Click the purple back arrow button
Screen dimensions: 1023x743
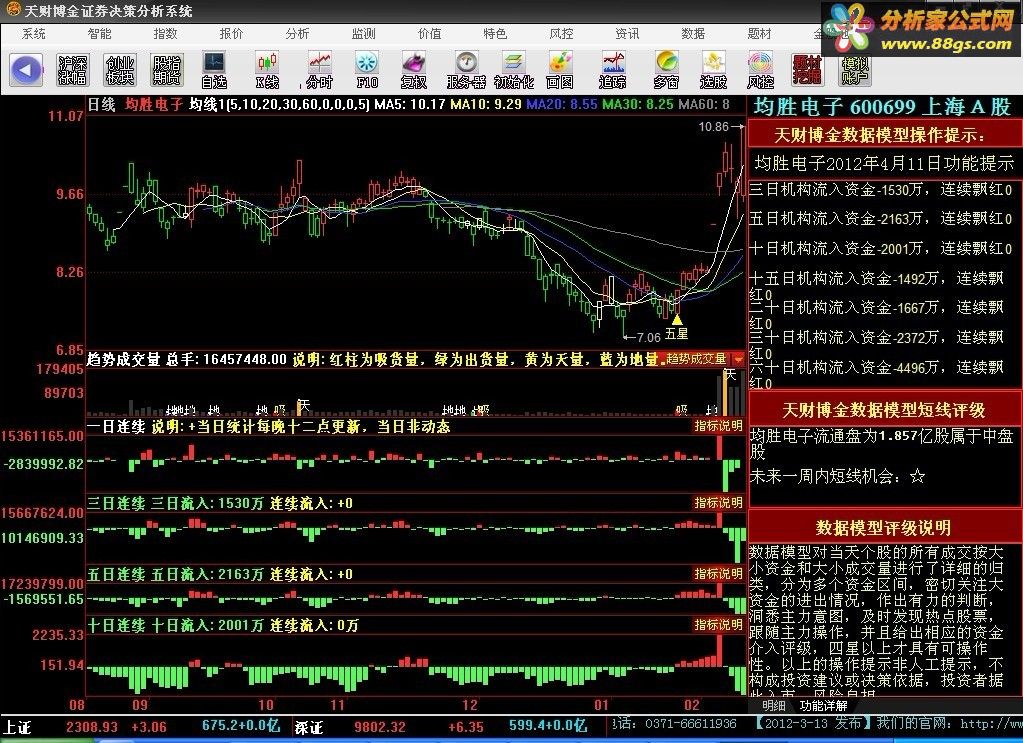point(26,70)
